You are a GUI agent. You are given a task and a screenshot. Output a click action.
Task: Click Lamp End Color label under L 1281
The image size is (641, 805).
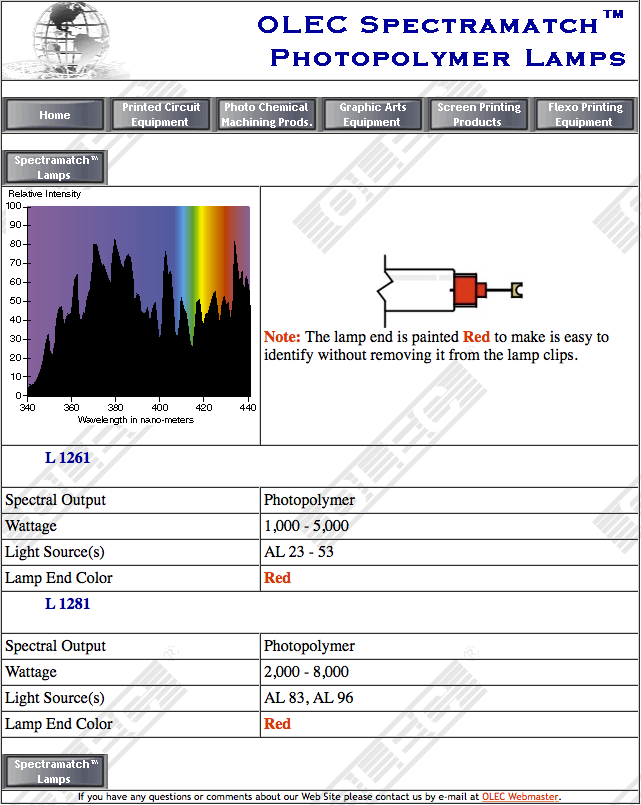[x=59, y=724]
